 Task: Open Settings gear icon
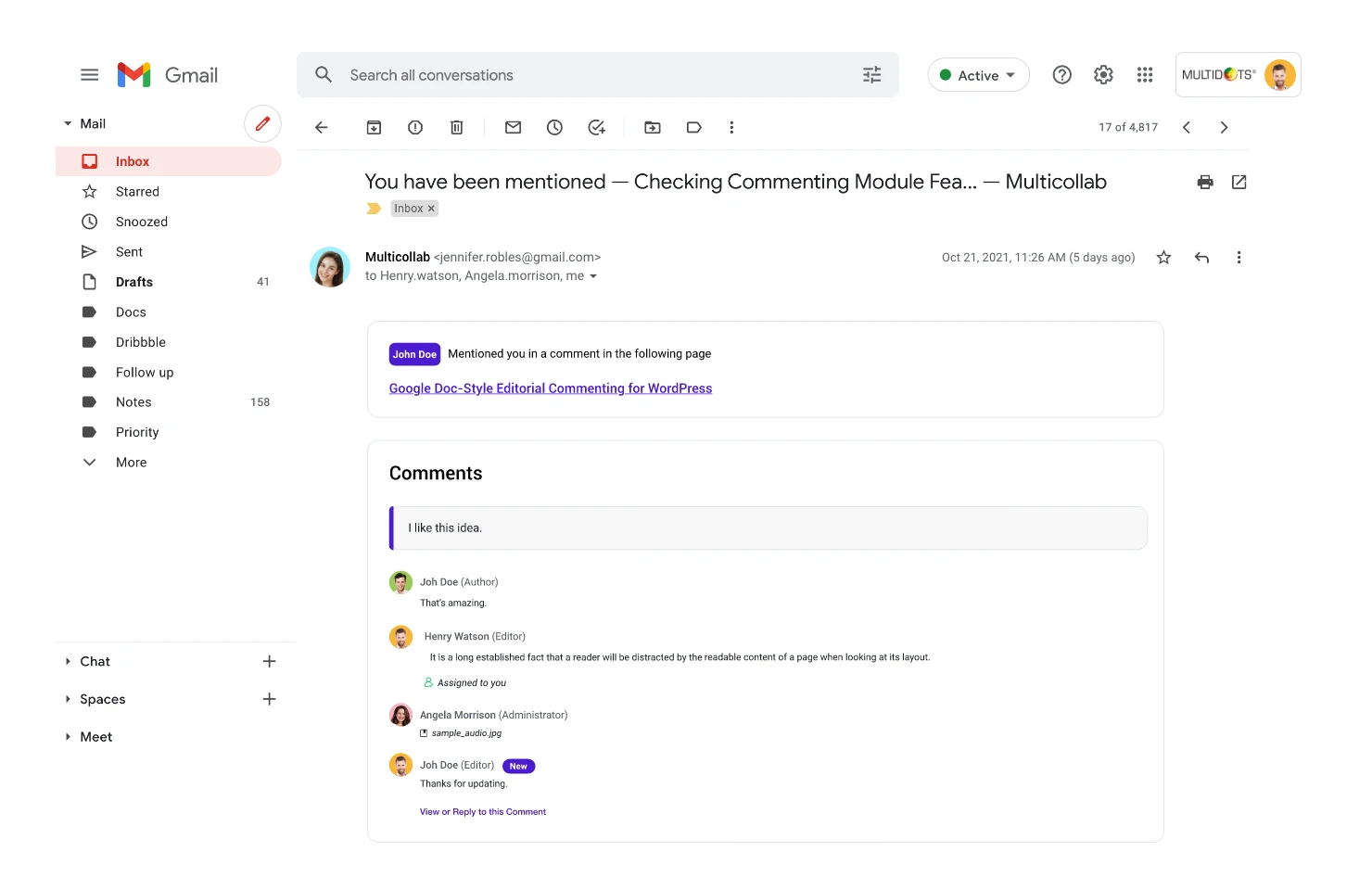(1103, 75)
